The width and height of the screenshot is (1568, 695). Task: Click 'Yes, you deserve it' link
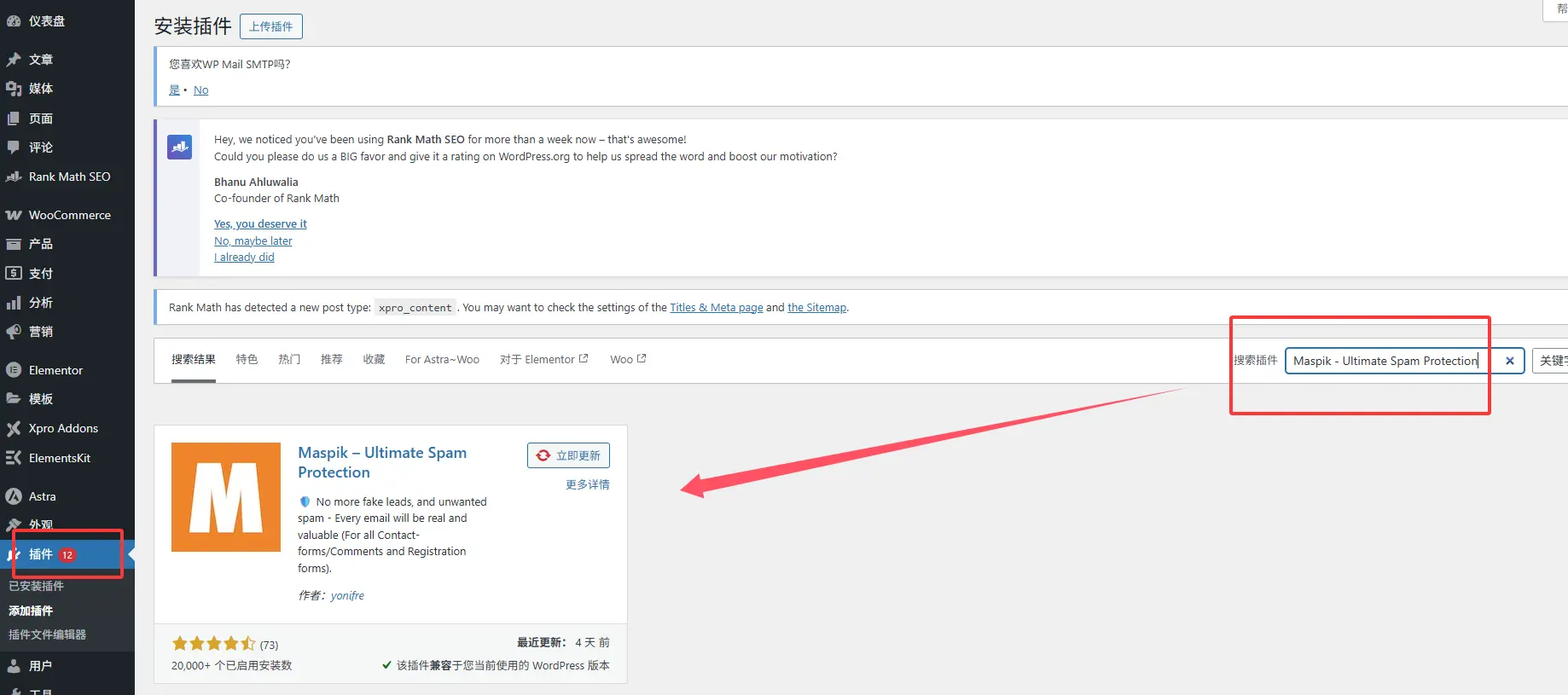[x=260, y=224]
